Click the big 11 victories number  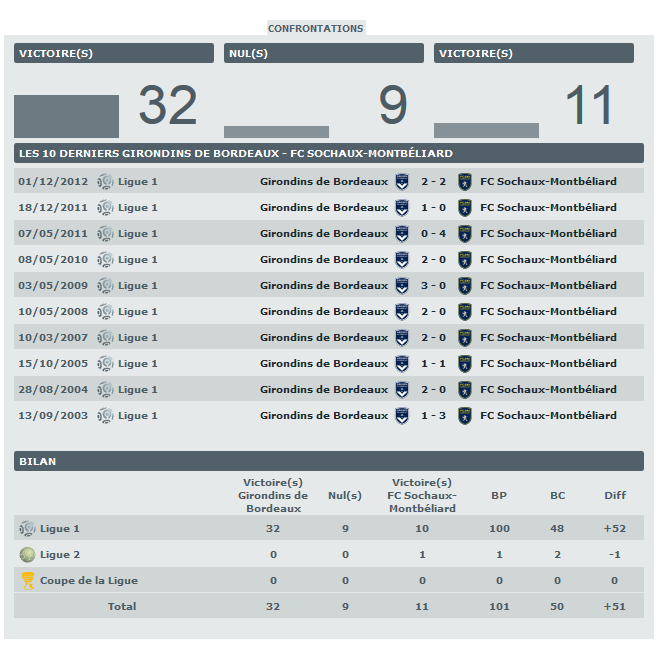point(588,105)
